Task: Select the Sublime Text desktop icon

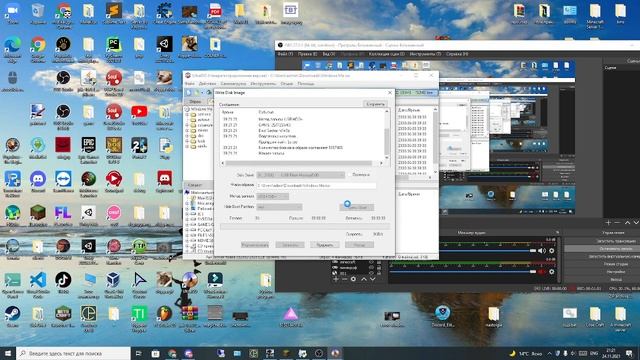Action: coord(113,10)
